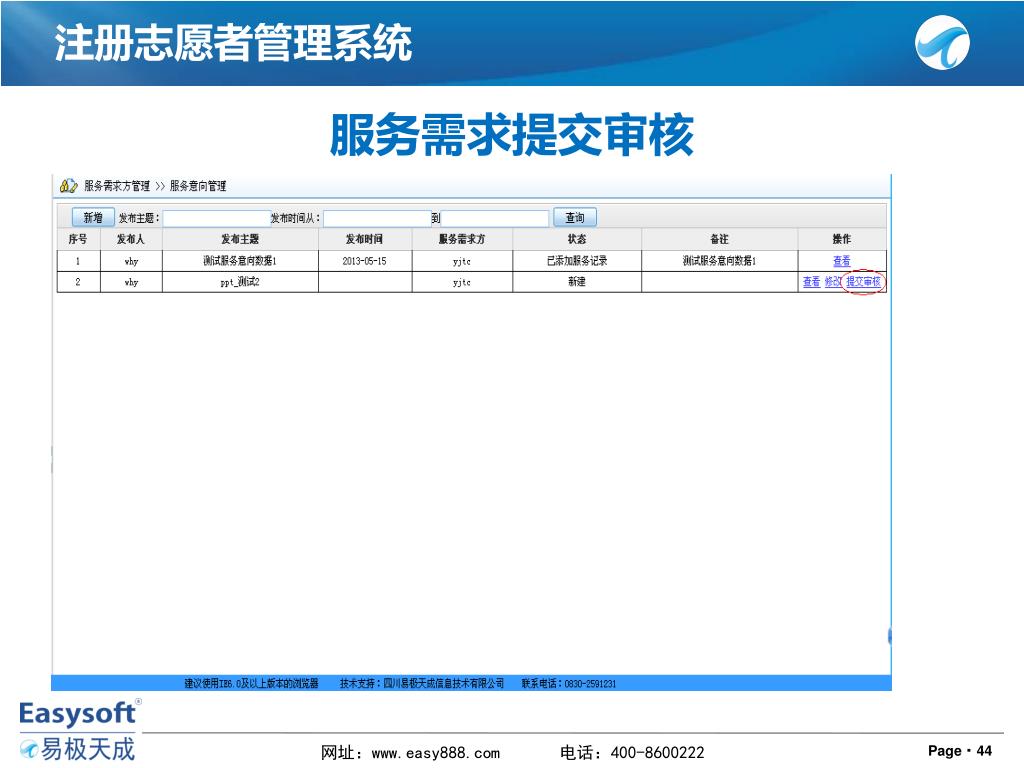Screen dimensions: 1024x768
Task: Select the 服务意向管理 breadcrumb
Action: point(198,186)
